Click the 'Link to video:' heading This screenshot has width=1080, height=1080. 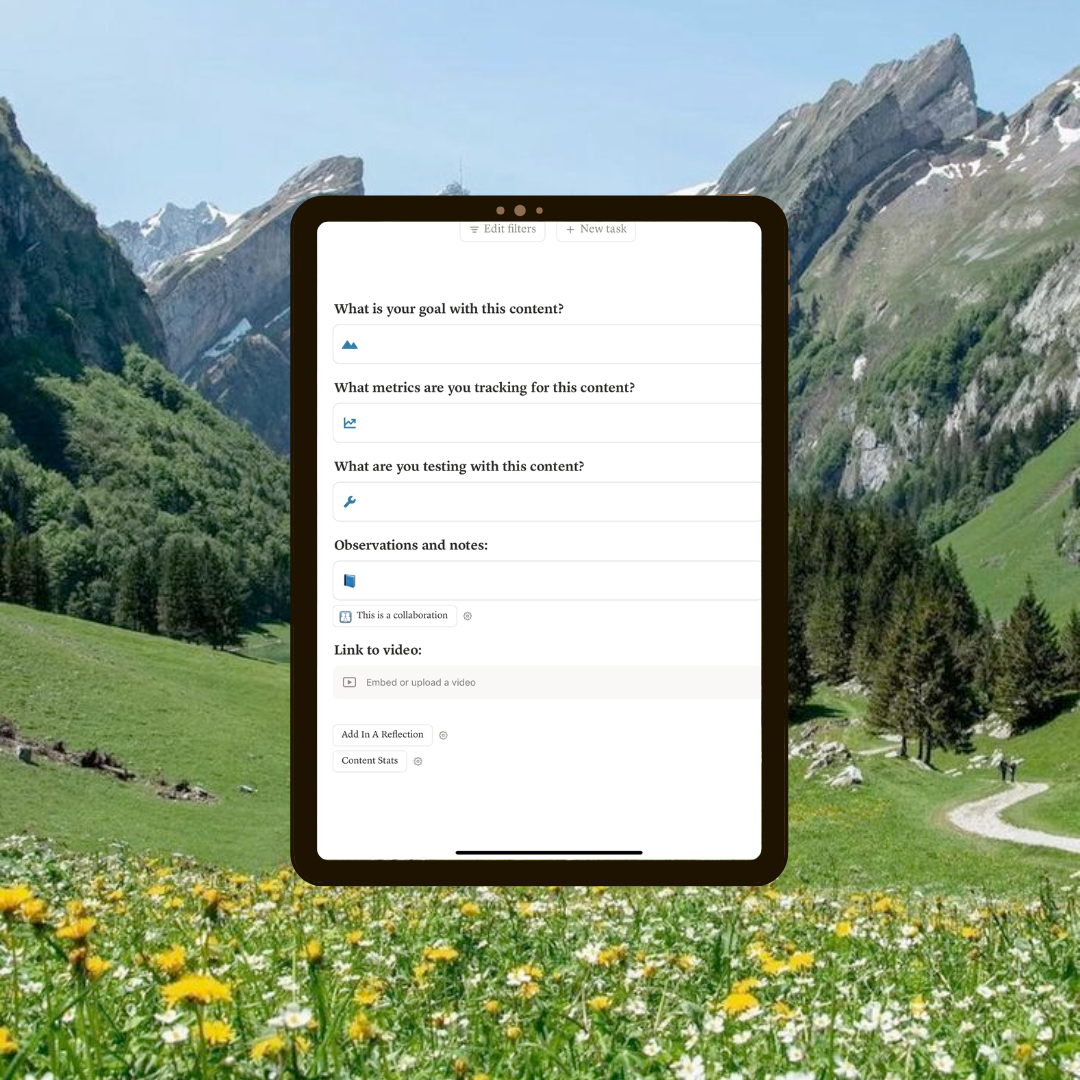378,650
